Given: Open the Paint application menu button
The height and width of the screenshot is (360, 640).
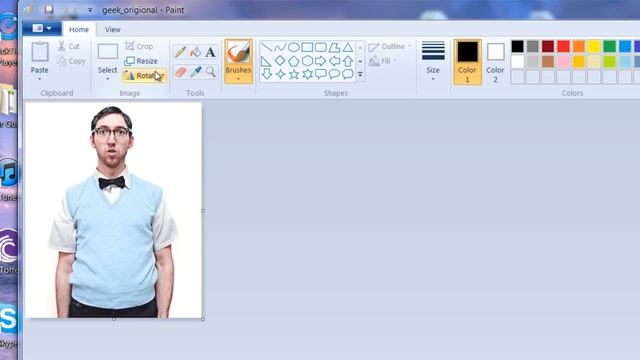Looking at the screenshot, I should pyautogui.click(x=42, y=28).
